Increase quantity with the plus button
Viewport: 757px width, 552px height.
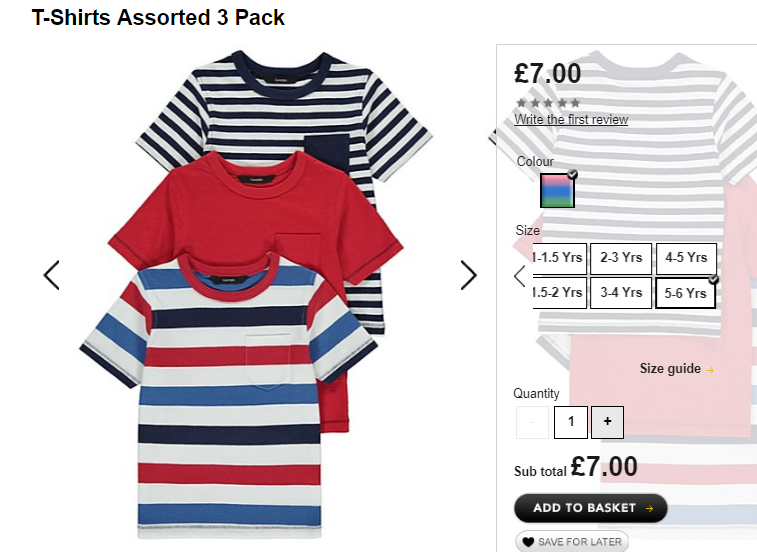pos(607,422)
